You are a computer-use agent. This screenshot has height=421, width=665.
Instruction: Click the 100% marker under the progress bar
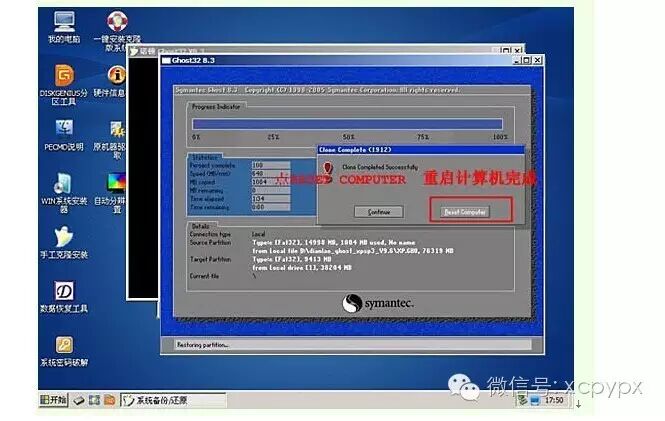tap(500, 137)
